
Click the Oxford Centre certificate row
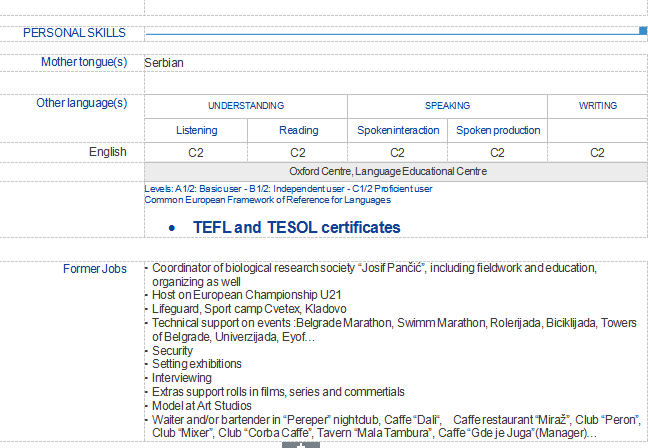point(396,171)
